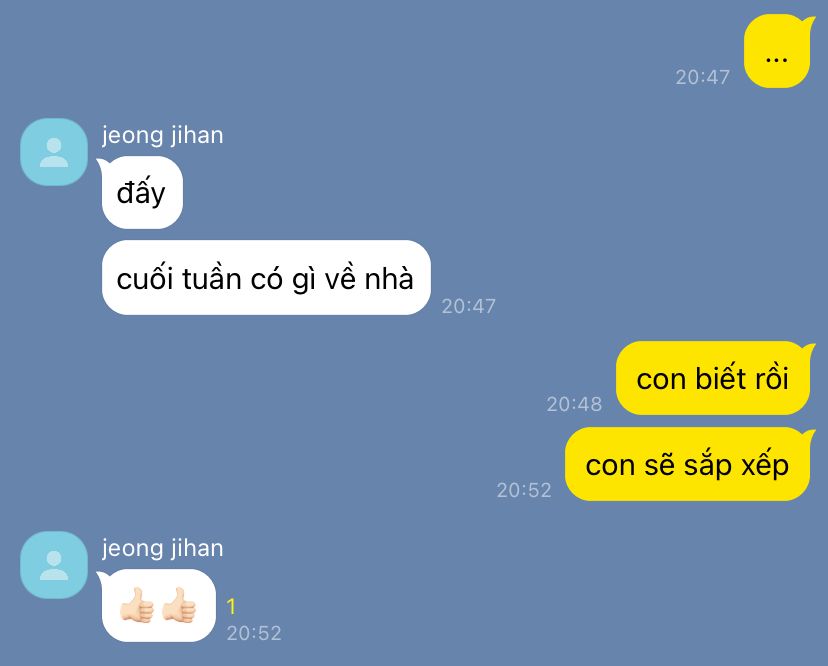Tap the first thumbs-up emoji
The height and width of the screenshot is (666, 828).
[137, 605]
